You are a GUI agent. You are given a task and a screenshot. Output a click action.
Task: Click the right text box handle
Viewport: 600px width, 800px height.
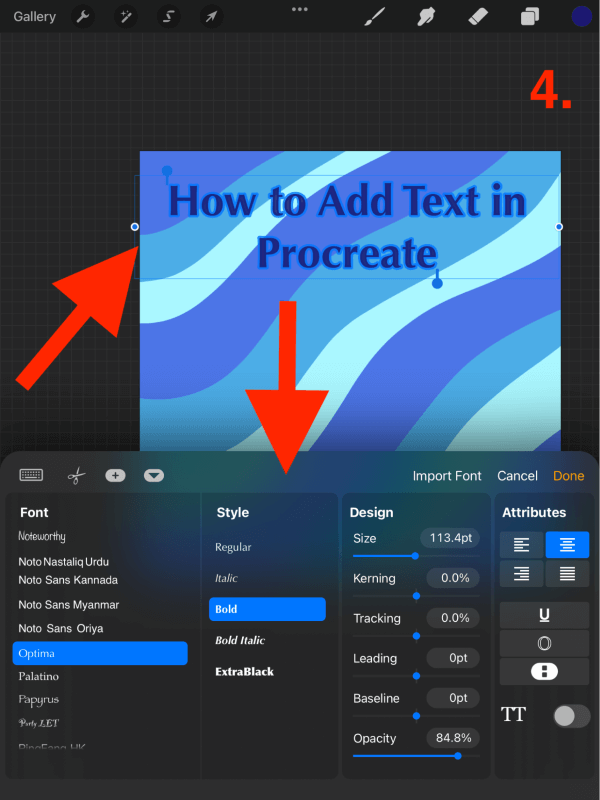click(x=559, y=227)
